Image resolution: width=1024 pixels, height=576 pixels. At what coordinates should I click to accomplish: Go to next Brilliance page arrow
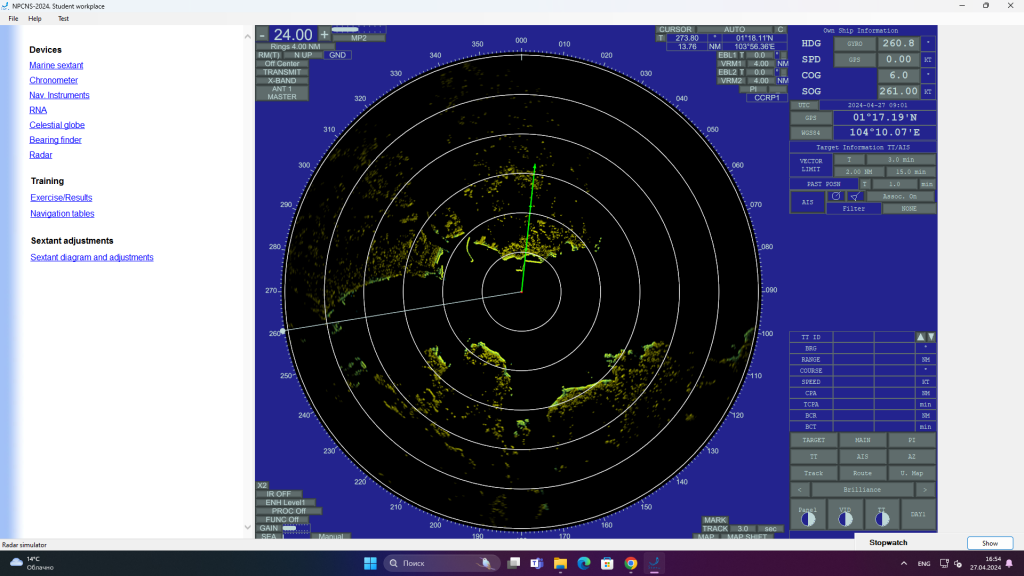[925, 490]
